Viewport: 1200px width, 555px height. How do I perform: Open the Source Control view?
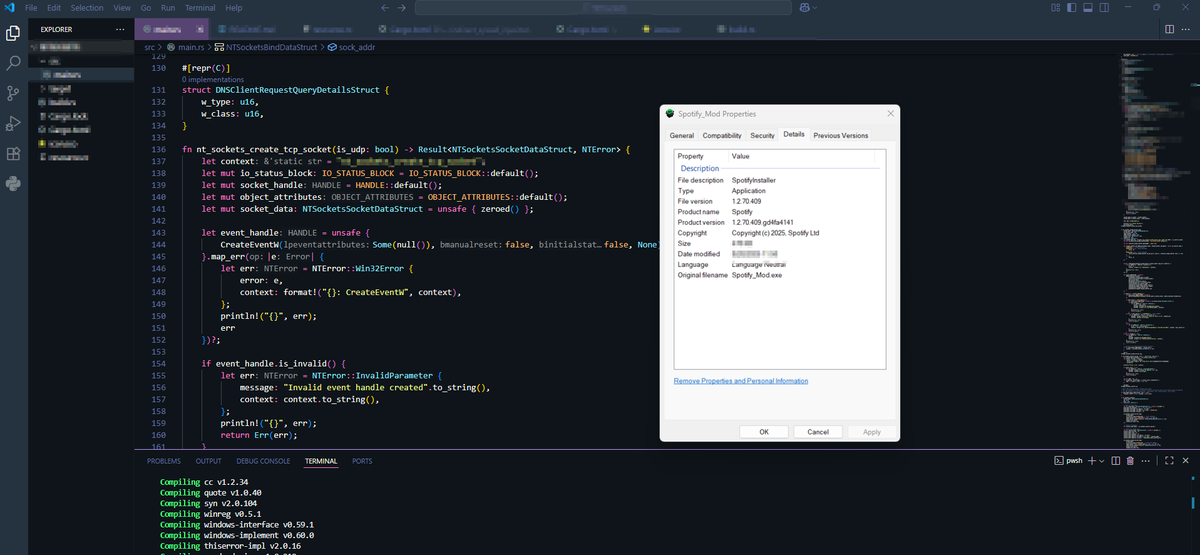(14, 93)
